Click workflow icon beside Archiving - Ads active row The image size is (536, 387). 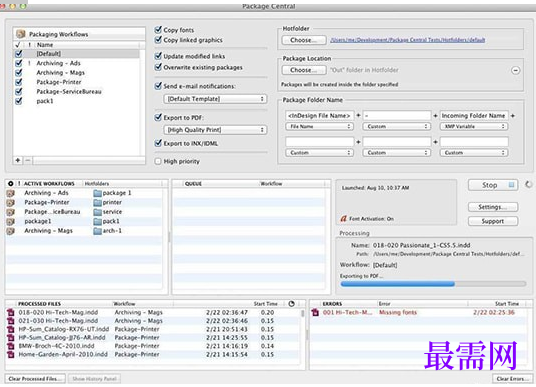tap(11, 193)
